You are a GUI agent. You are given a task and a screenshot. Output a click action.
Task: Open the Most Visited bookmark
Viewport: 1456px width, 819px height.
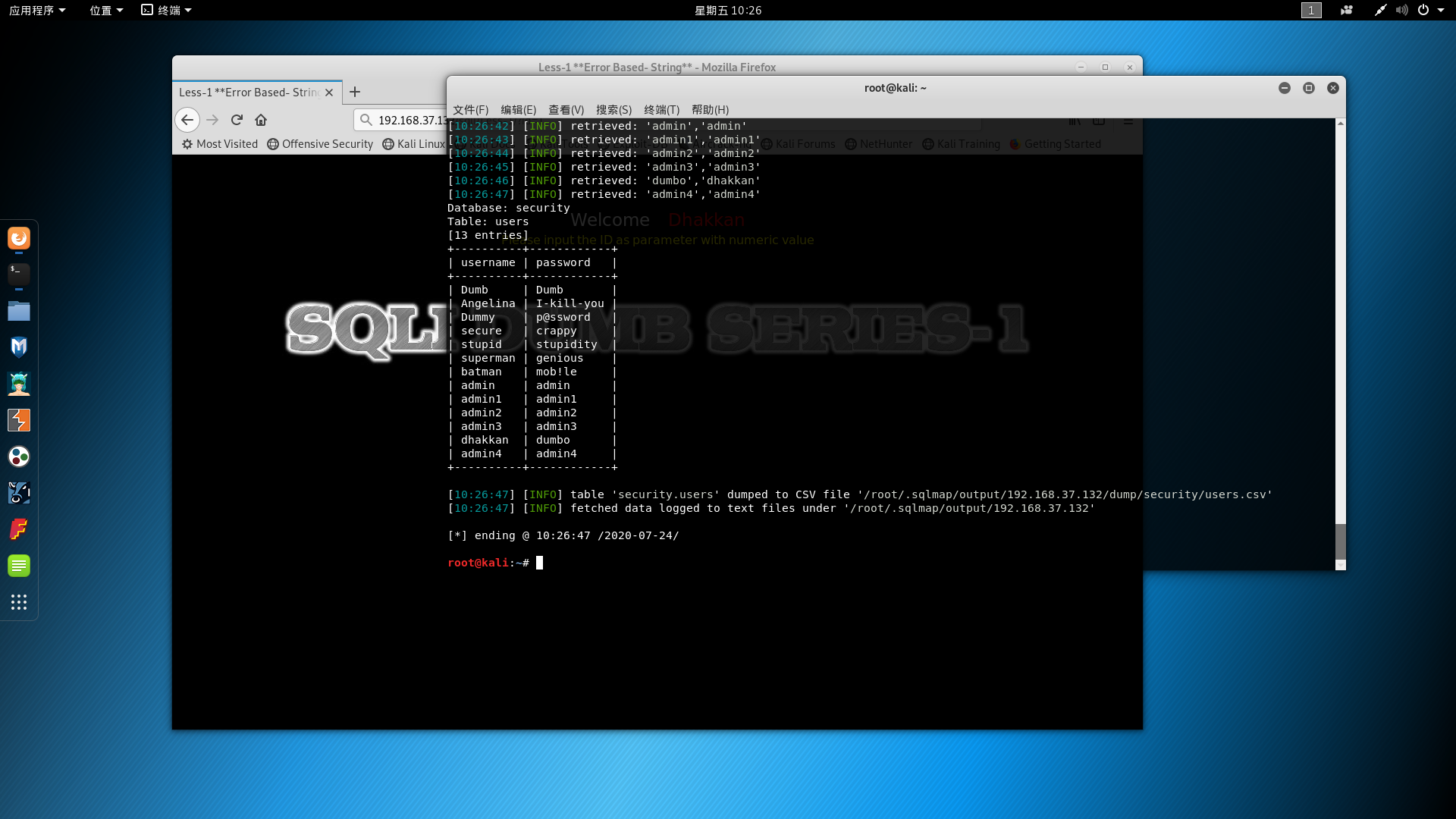coord(220,144)
